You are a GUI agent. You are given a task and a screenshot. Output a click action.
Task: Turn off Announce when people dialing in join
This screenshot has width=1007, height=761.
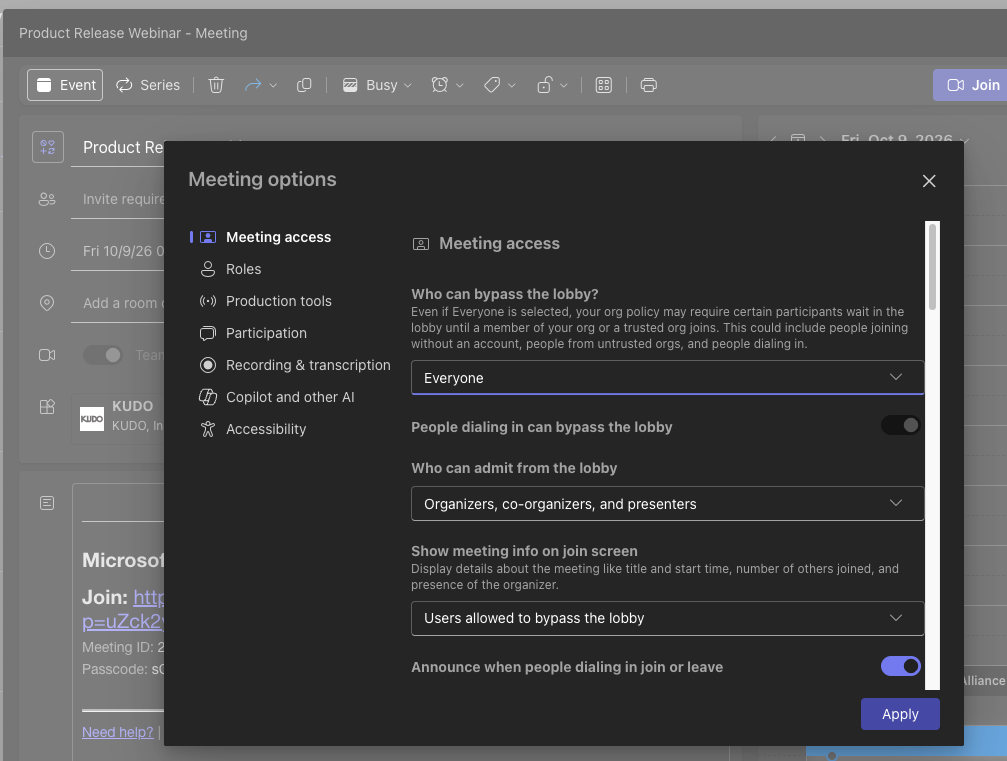click(x=900, y=667)
